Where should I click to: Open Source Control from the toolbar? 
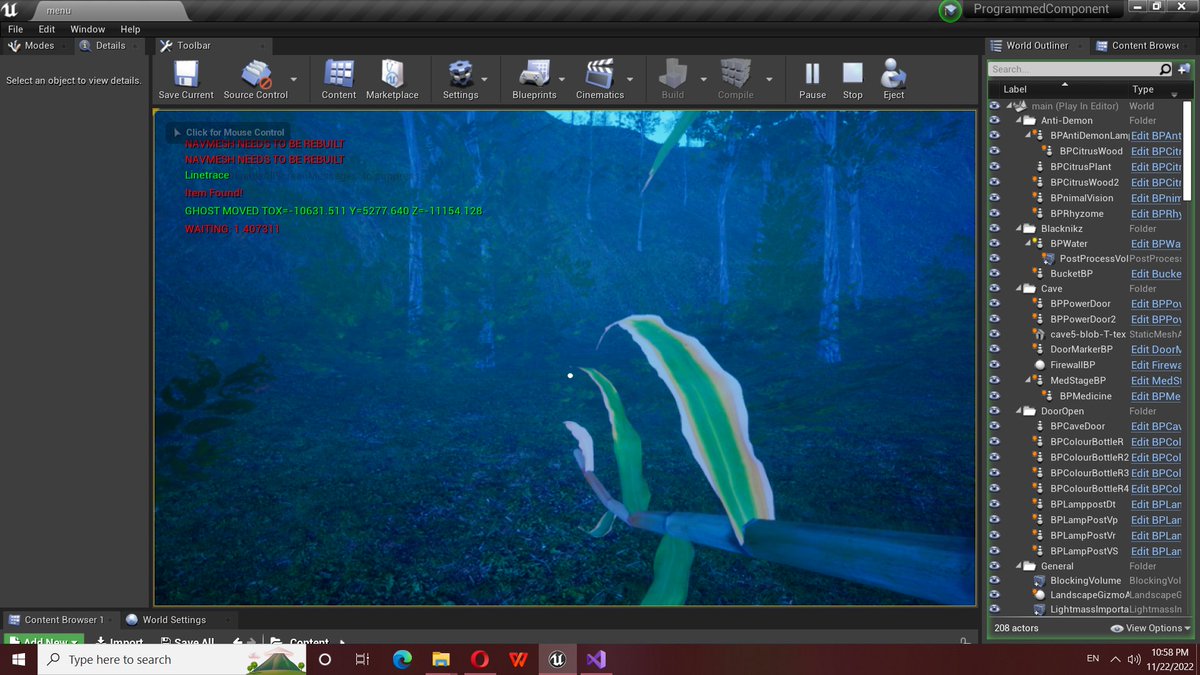click(256, 74)
